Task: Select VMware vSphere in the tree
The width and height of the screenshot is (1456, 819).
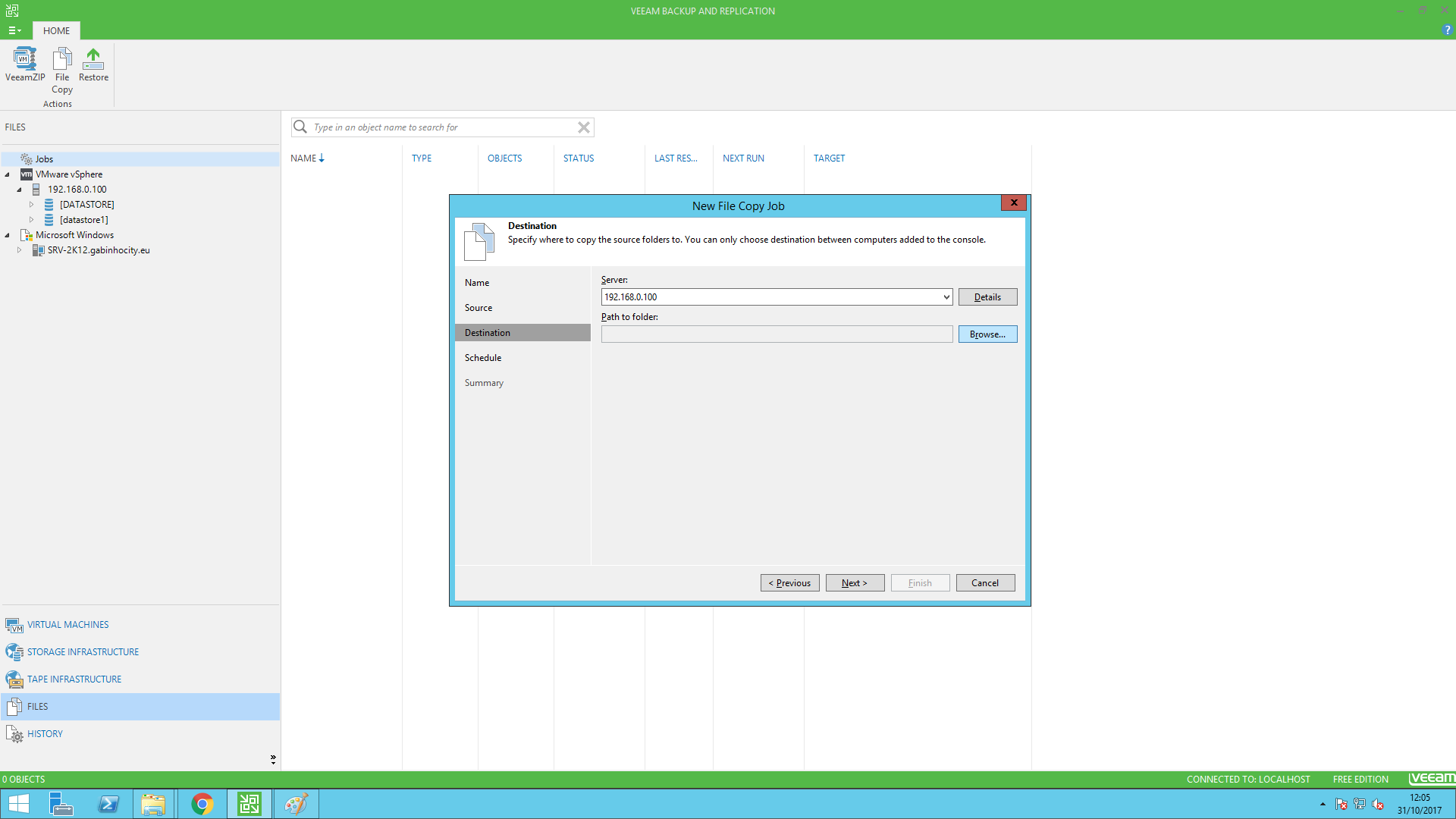Action: [68, 174]
